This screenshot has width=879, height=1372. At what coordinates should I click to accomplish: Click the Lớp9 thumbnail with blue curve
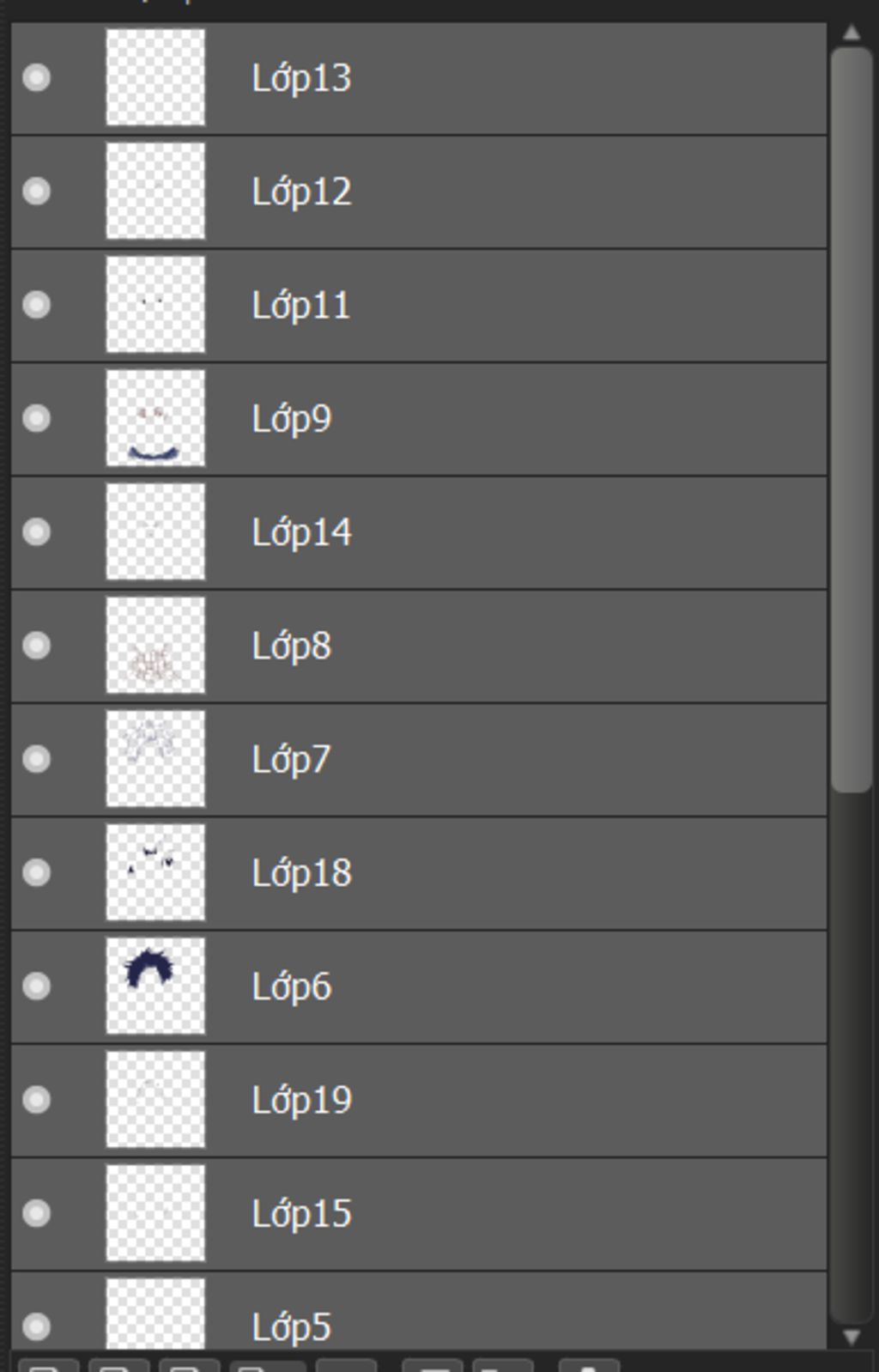(155, 419)
